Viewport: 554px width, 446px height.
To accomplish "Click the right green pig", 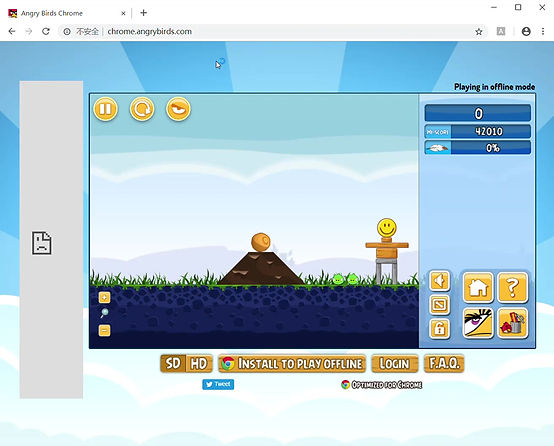I will pyautogui.click(x=353, y=279).
